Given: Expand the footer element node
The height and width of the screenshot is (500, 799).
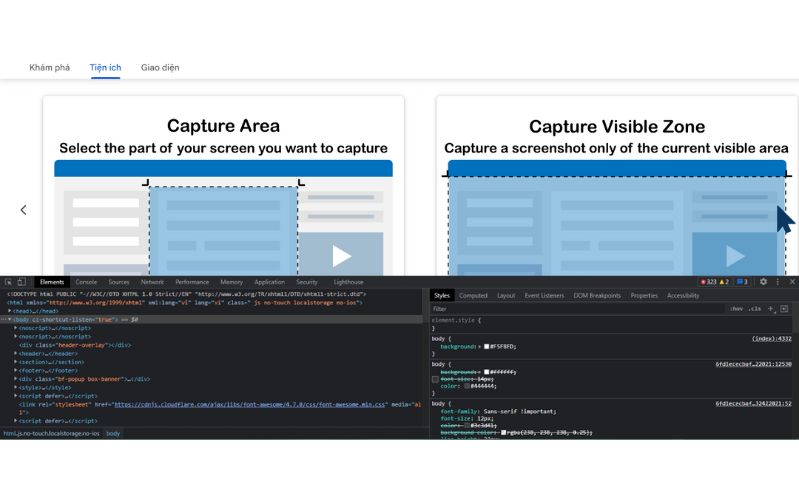Looking at the screenshot, I should (x=16, y=371).
